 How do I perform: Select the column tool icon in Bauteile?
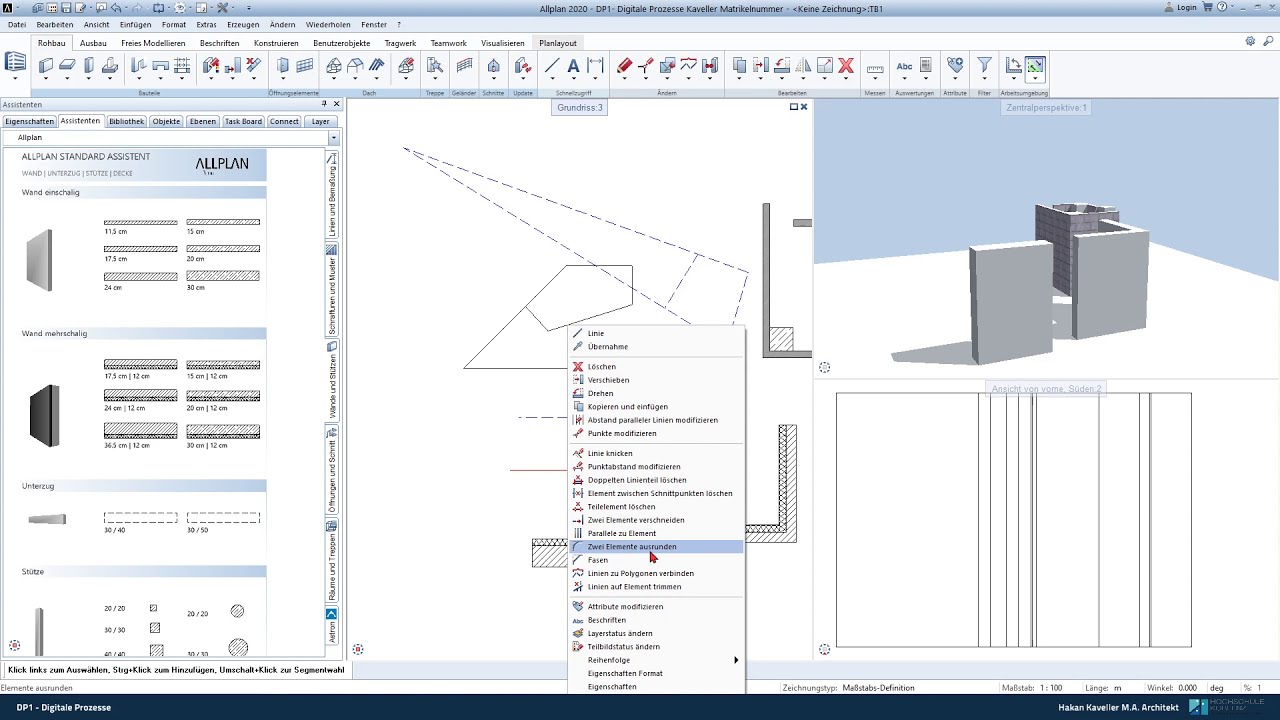[x=89, y=66]
